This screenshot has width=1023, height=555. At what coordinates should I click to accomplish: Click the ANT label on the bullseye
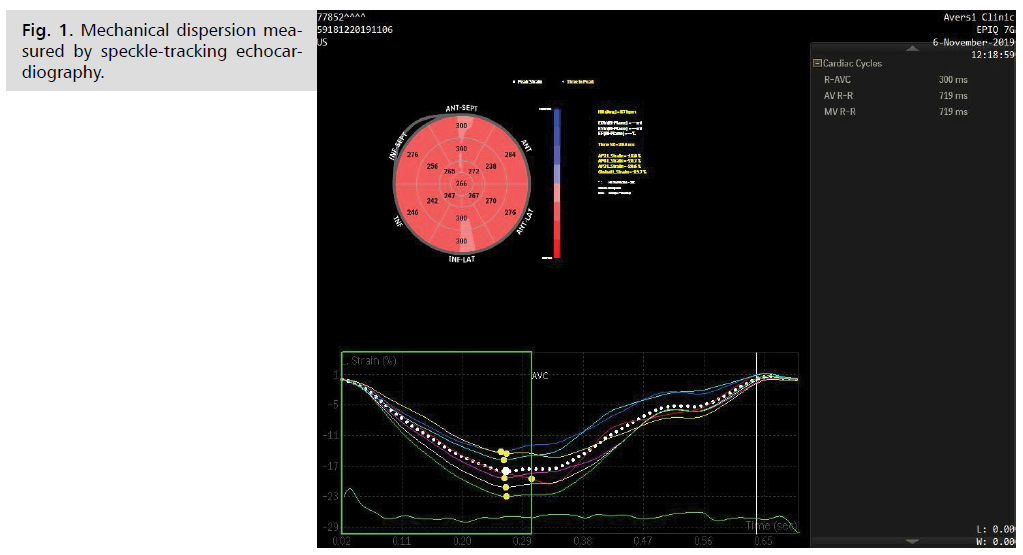pyautogui.click(x=526, y=145)
